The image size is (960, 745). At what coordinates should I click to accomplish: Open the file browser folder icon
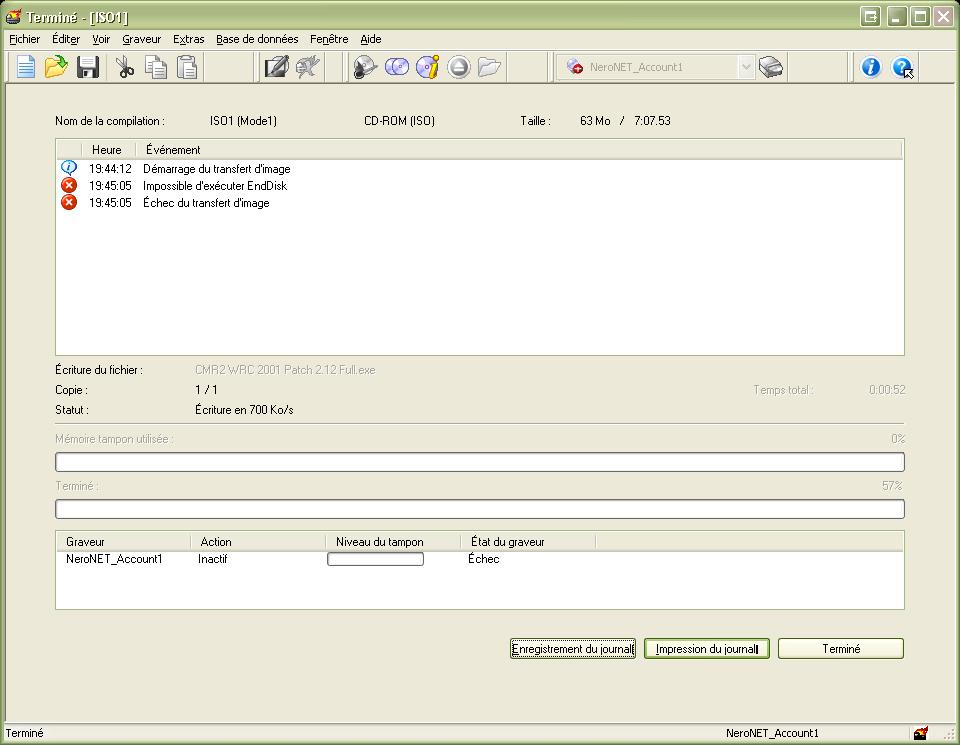[x=489, y=67]
